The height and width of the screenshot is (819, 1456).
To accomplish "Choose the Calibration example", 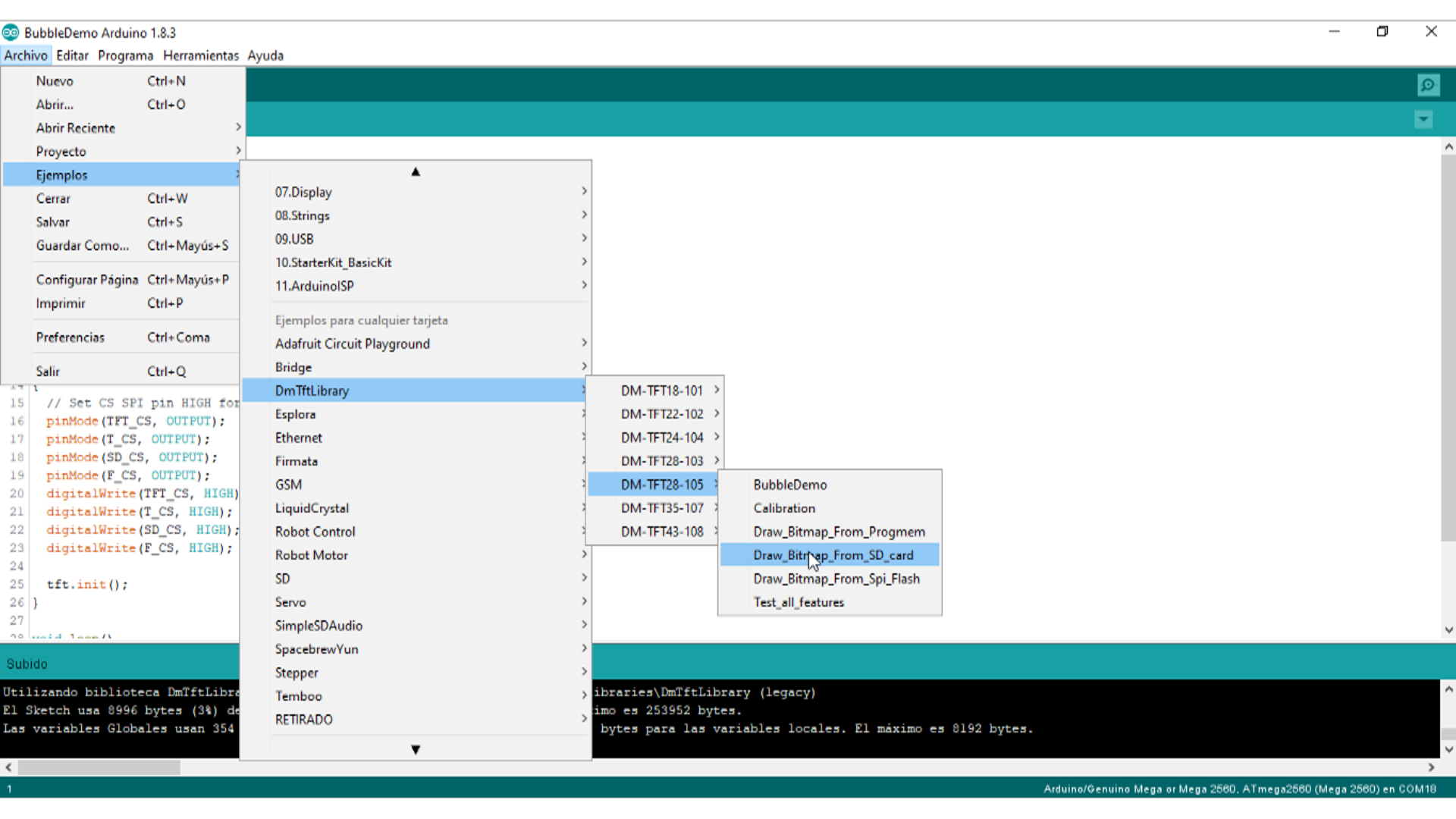I will pos(784,508).
